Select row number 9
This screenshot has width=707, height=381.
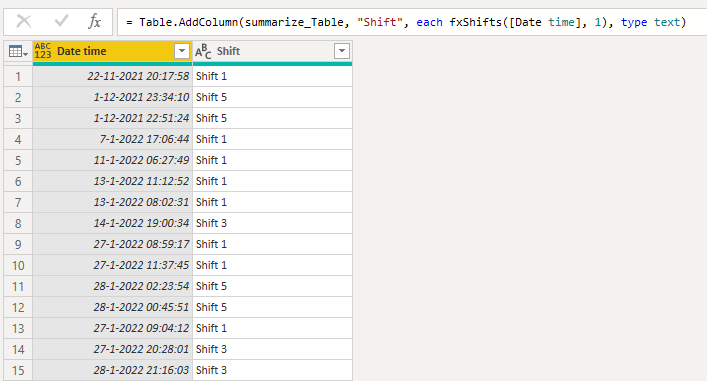pyautogui.click(x=18, y=244)
